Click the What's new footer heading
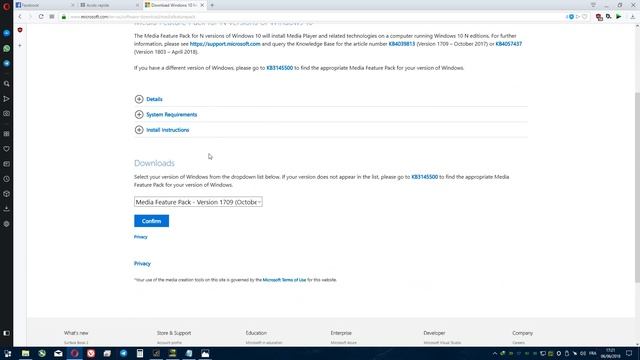The image size is (640, 360). pos(76,333)
